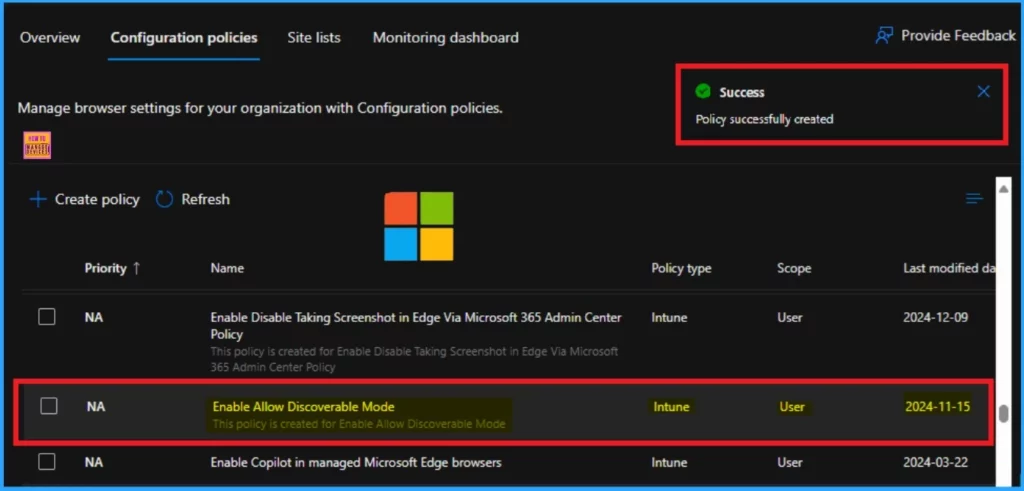This screenshot has width=1024, height=491.
Task: Click the Taking Screenshot policy description text
Action: point(414,359)
